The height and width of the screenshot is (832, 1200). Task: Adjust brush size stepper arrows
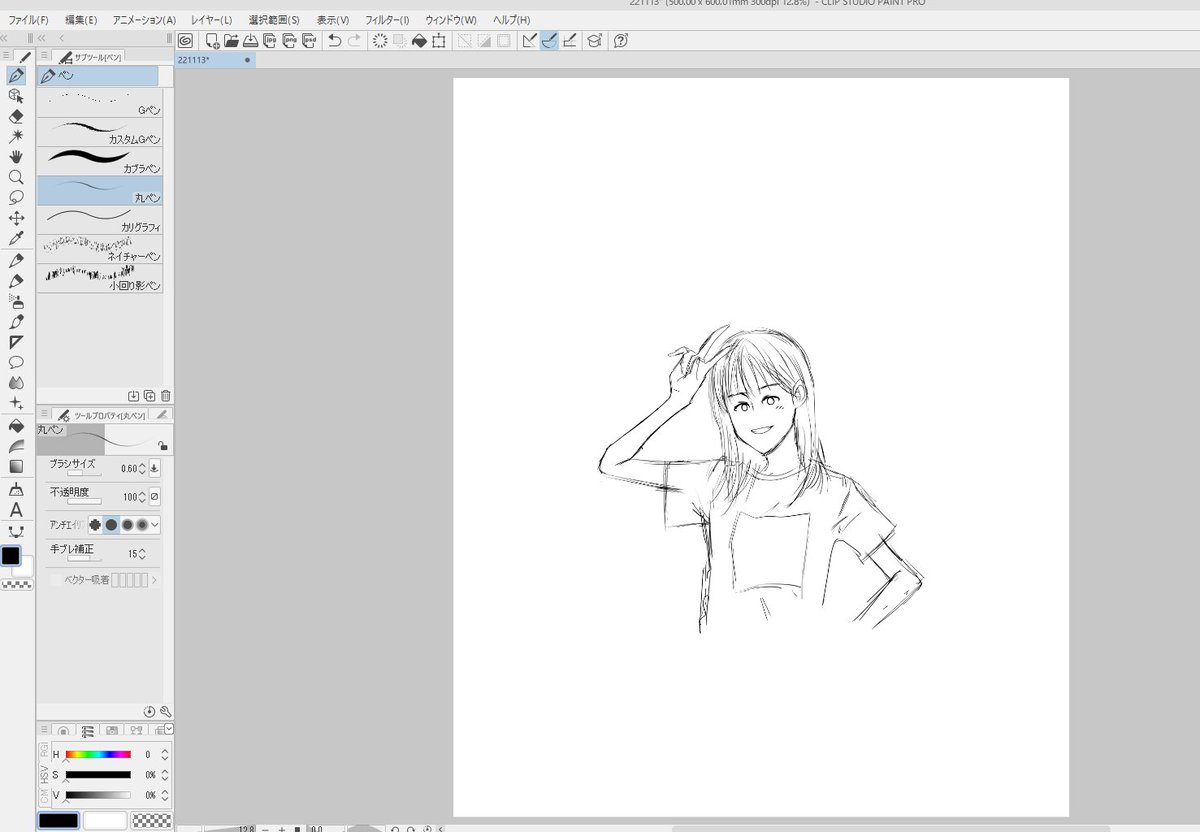coord(141,468)
